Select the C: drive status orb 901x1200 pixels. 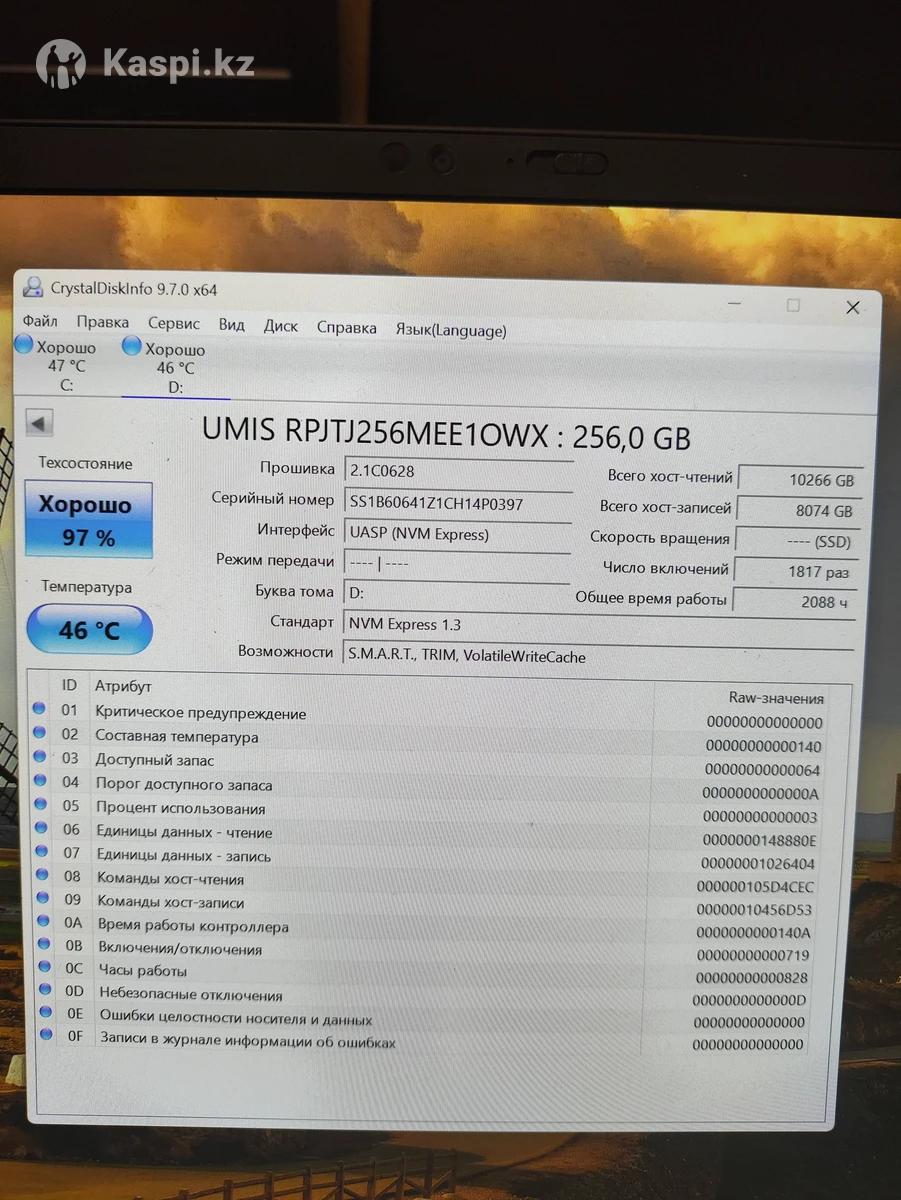(x=25, y=346)
